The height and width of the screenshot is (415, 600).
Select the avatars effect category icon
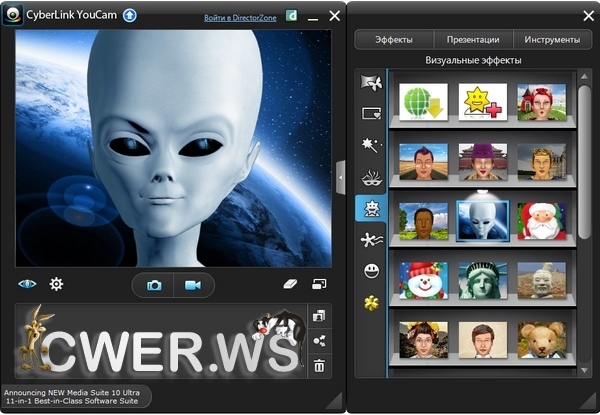coord(371,208)
